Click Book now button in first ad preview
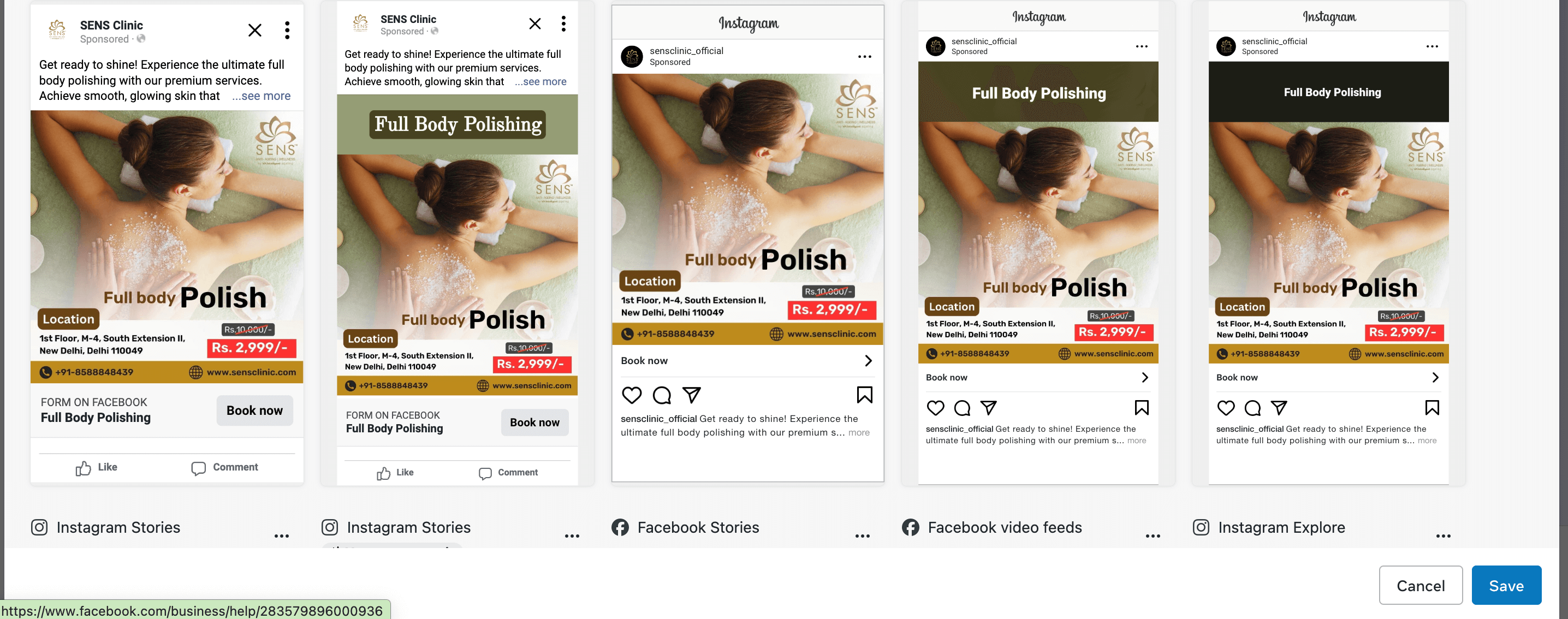Image resolution: width=1568 pixels, height=619 pixels. [254, 410]
